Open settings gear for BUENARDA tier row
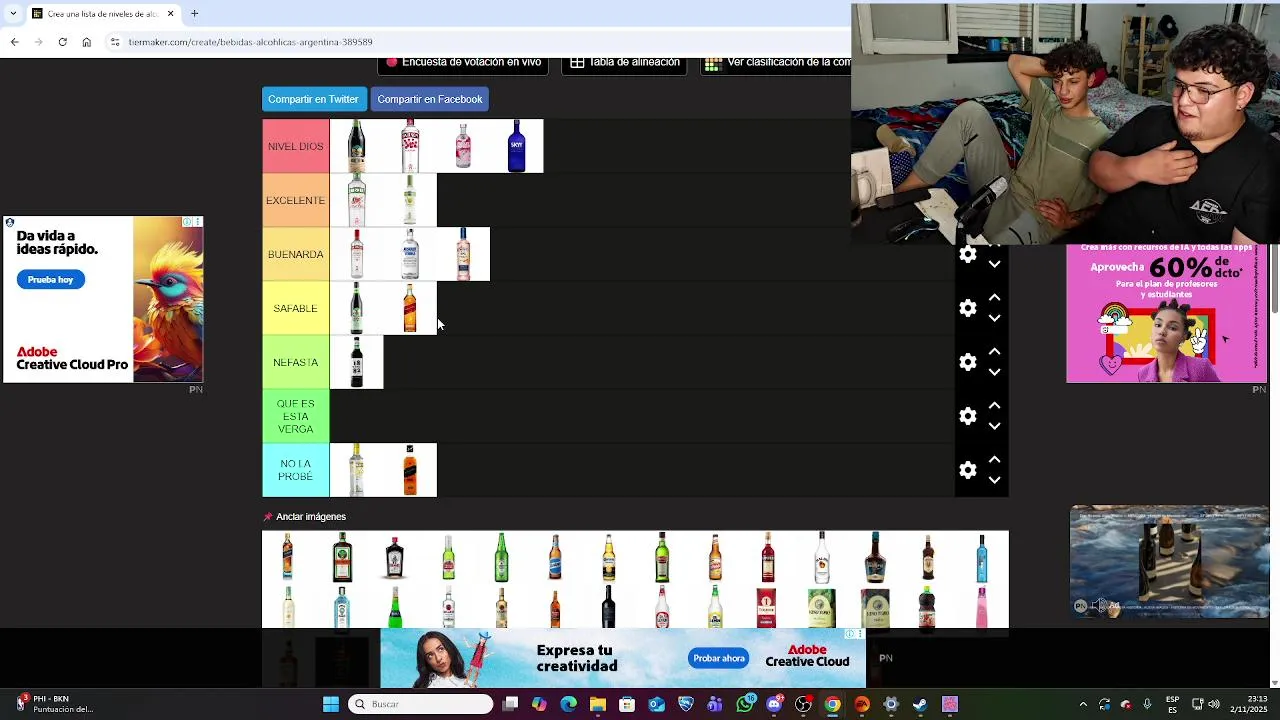This screenshot has height=720, width=1280. [x=967, y=254]
